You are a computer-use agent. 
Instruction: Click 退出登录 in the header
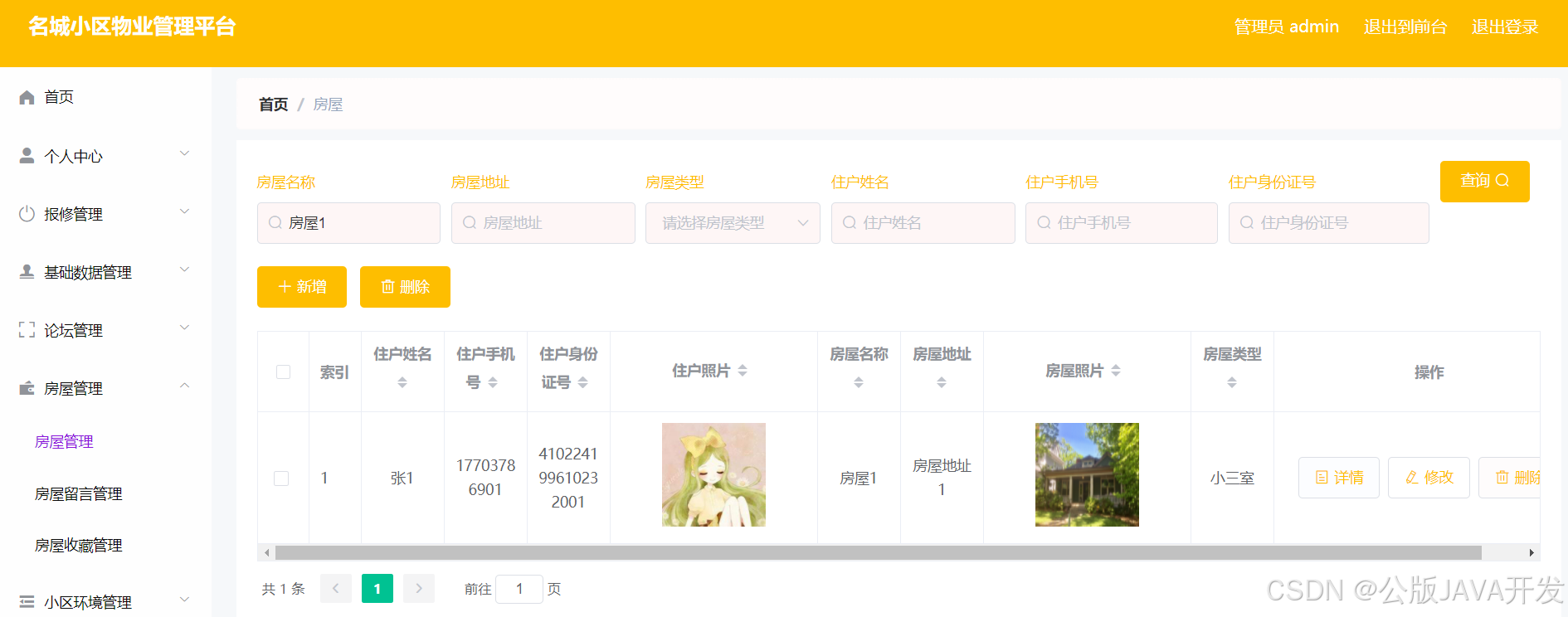point(1504,27)
